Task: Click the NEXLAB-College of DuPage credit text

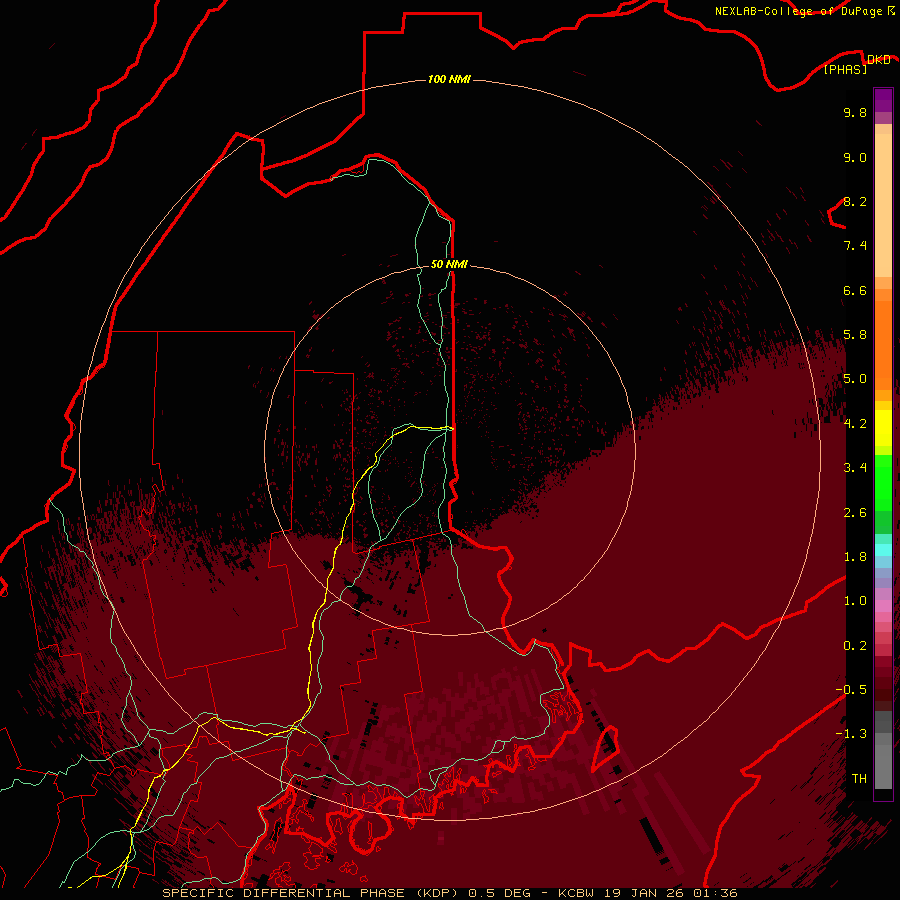Action: 798,11
